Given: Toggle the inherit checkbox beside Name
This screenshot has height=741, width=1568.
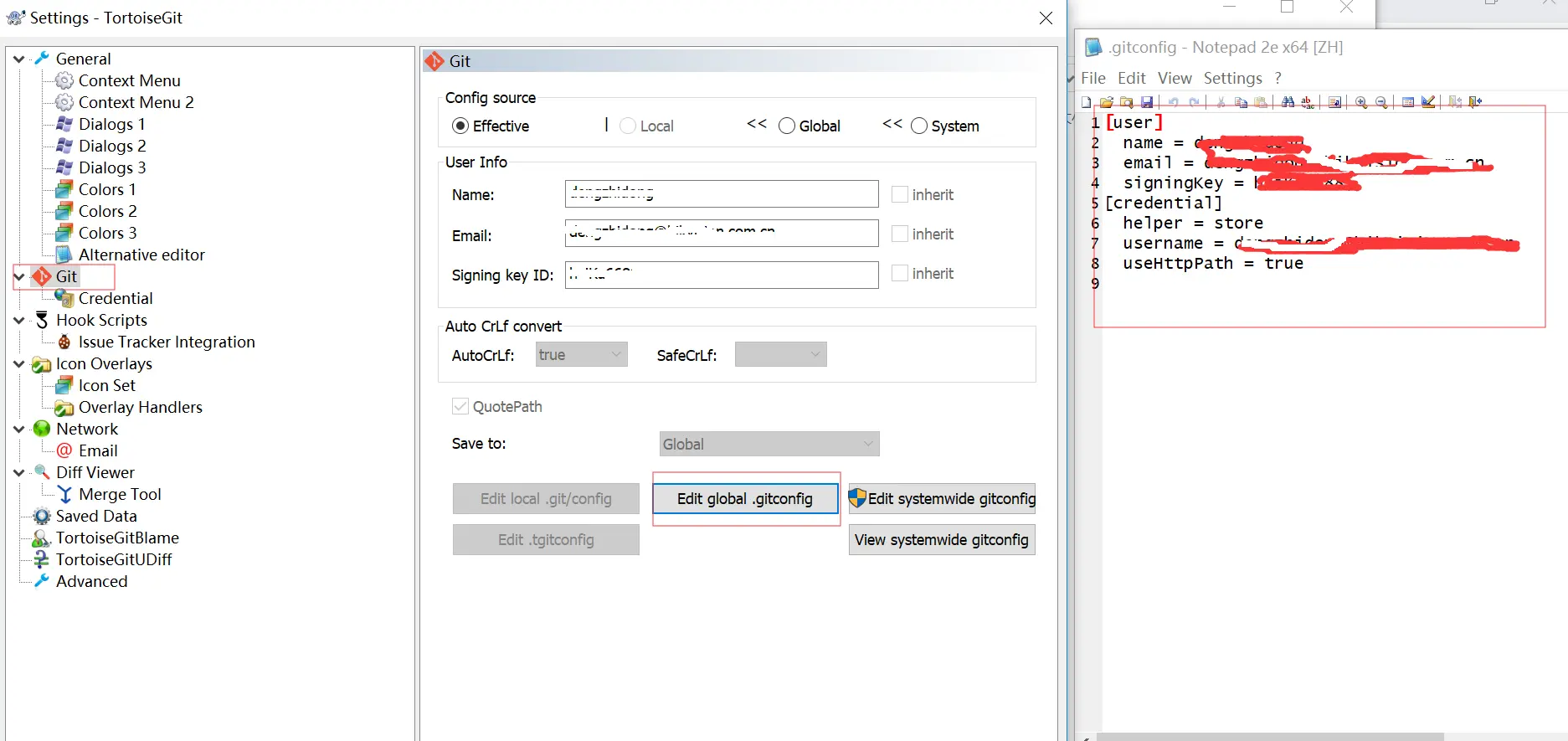Looking at the screenshot, I should (x=900, y=194).
